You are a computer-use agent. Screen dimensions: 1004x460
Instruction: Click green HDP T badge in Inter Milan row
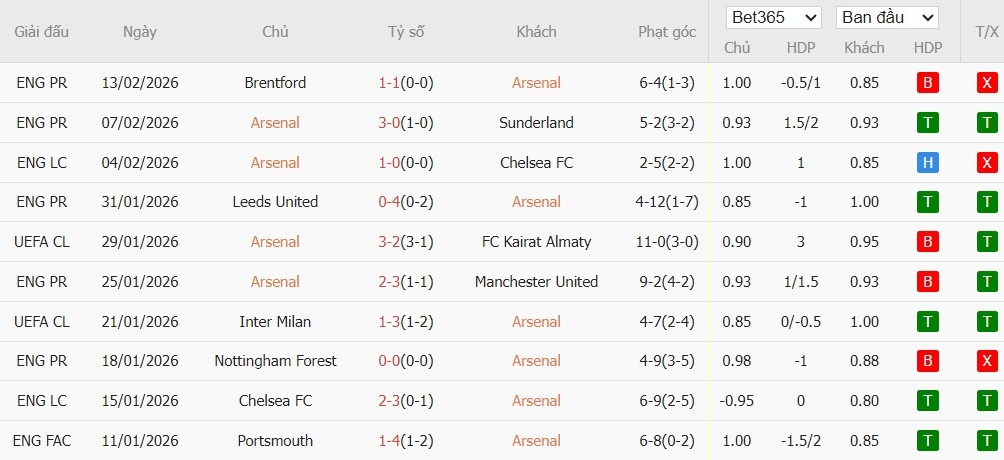point(927,321)
